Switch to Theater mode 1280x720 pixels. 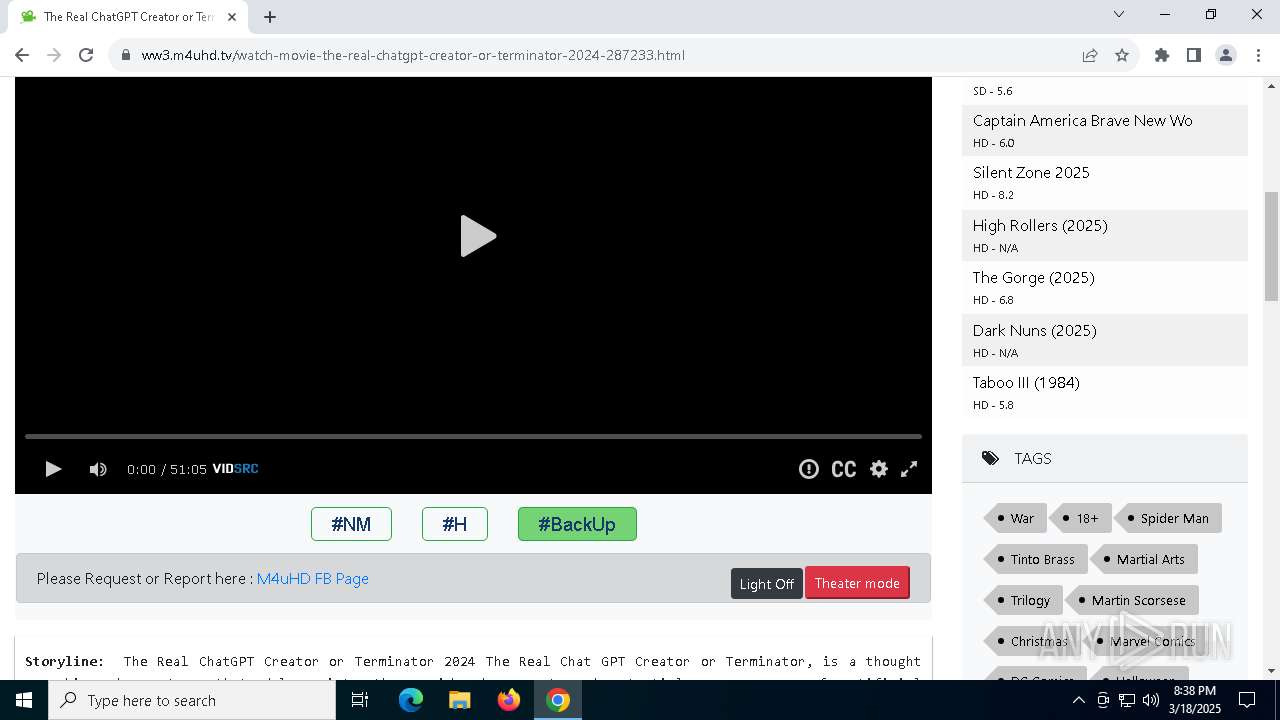tap(857, 583)
